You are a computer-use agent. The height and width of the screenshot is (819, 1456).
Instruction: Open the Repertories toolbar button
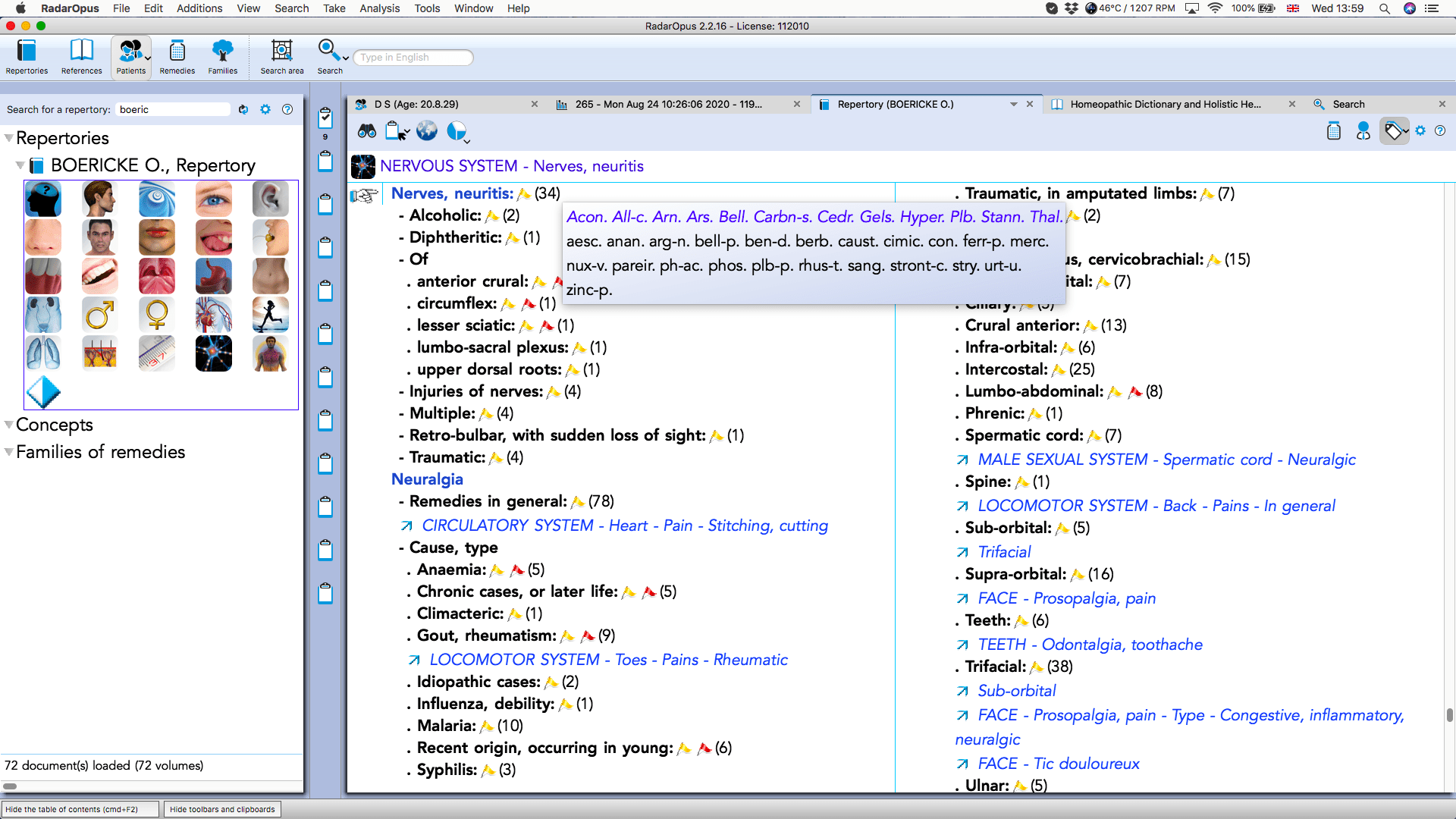pyautogui.click(x=27, y=57)
